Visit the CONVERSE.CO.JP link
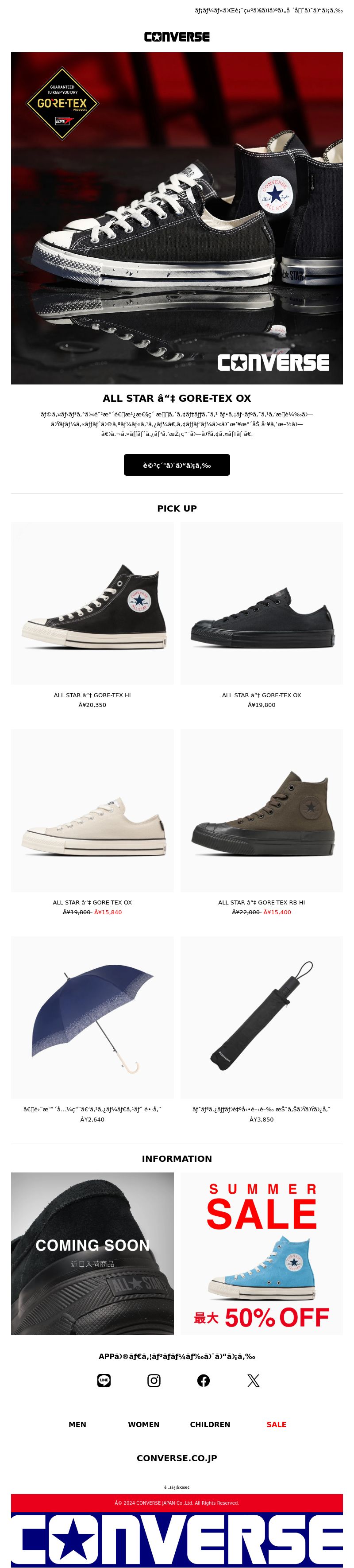 177,1458
